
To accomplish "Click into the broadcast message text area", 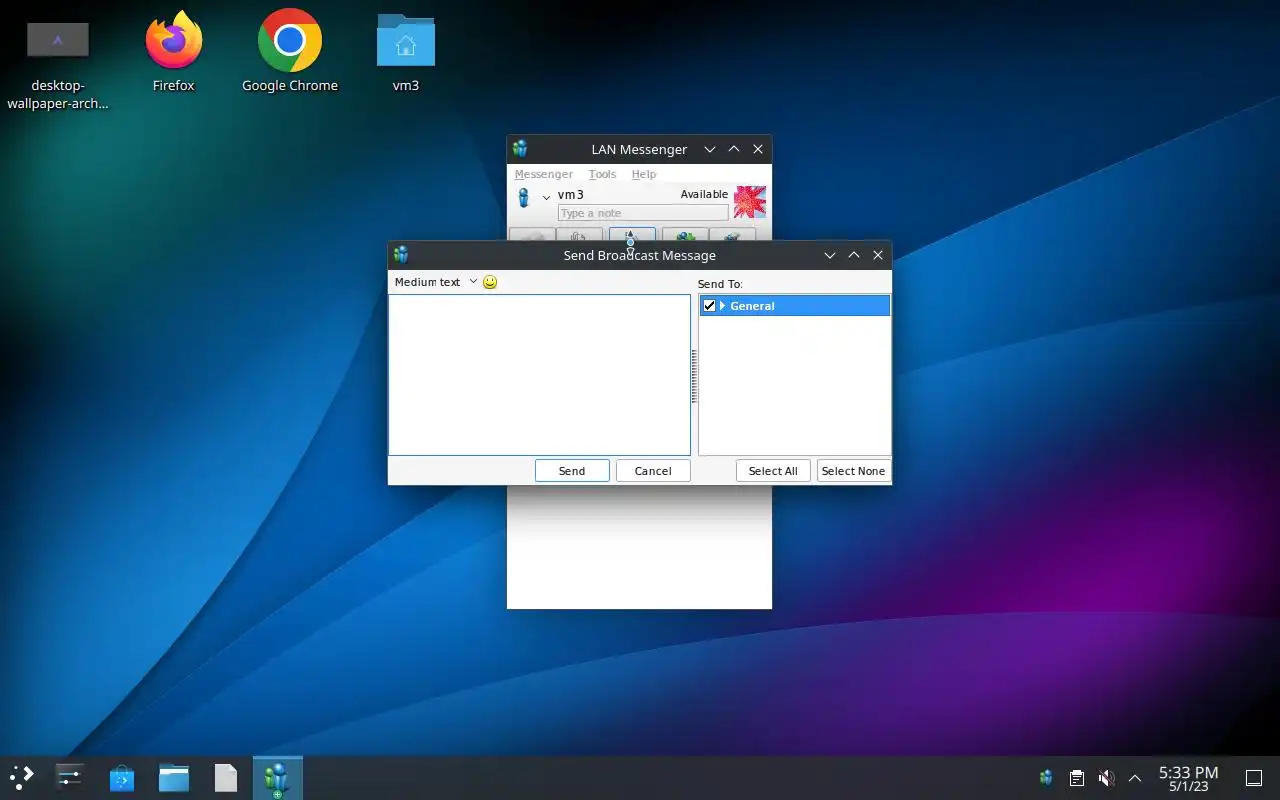I will tap(539, 375).
